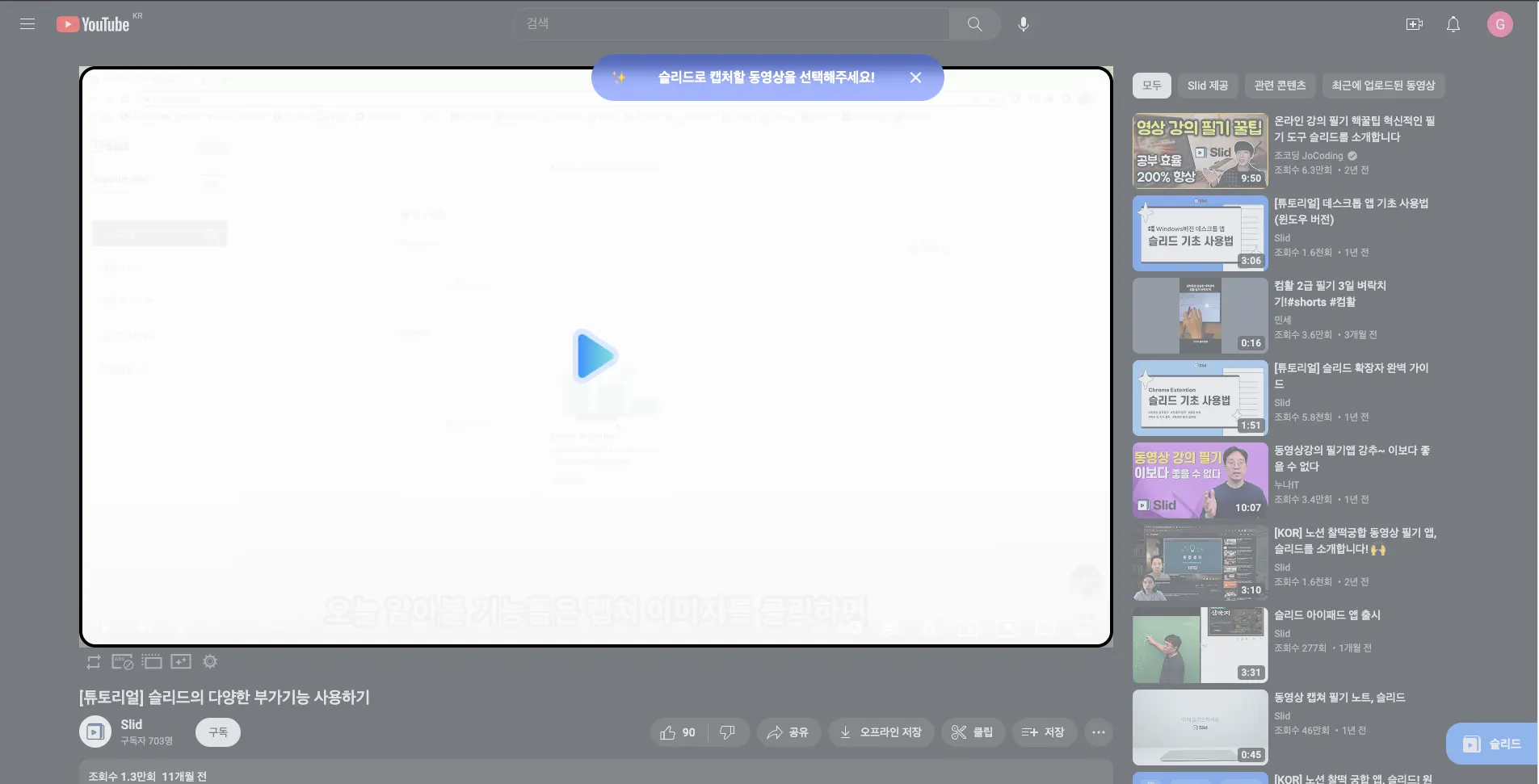Open the more actions ellipsis menu

click(1099, 732)
